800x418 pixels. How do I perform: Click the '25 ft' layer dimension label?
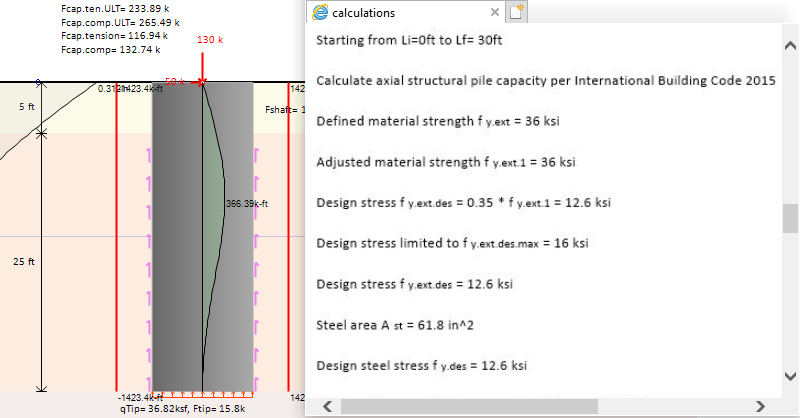24,261
